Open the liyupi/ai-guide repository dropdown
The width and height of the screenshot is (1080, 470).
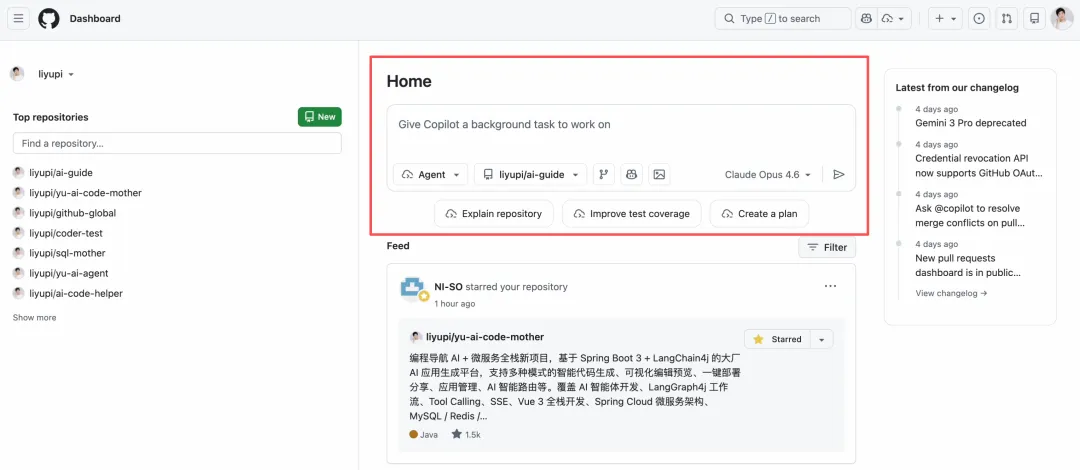click(x=530, y=174)
